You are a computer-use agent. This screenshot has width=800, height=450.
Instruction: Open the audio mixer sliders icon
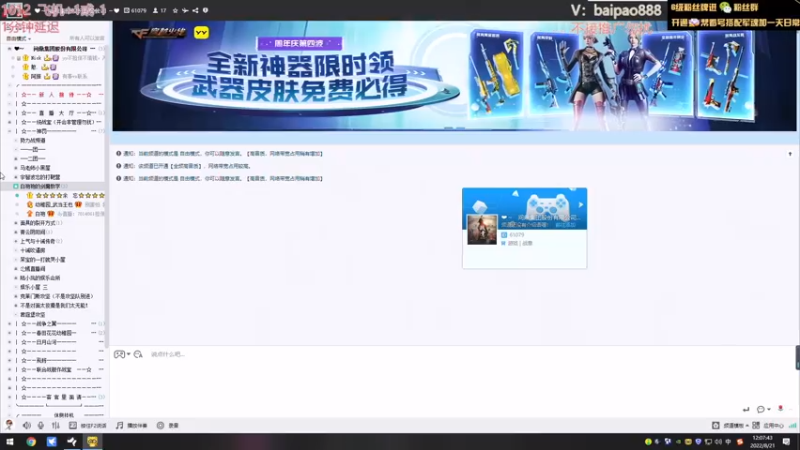(56, 425)
